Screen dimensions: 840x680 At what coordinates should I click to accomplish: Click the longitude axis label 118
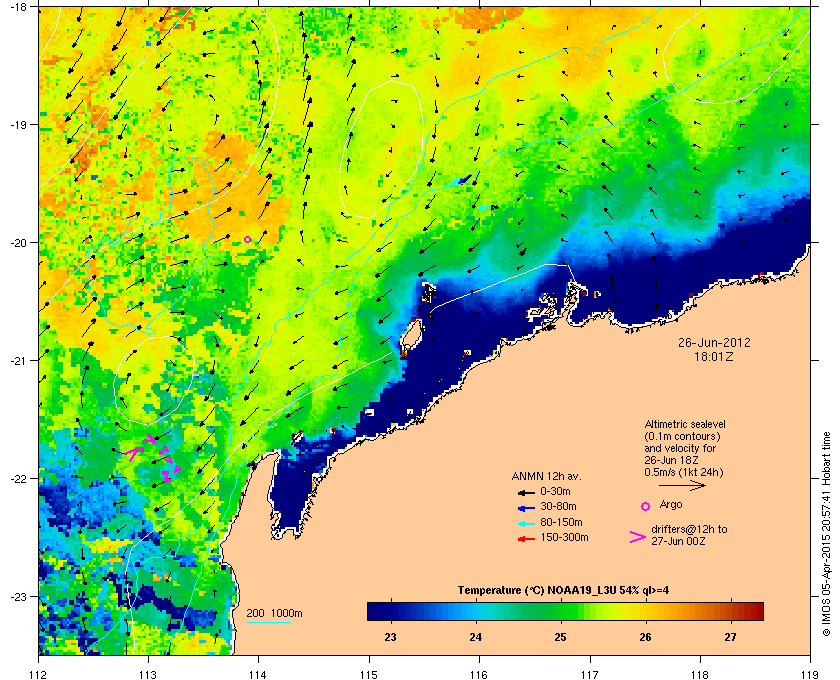(x=700, y=675)
